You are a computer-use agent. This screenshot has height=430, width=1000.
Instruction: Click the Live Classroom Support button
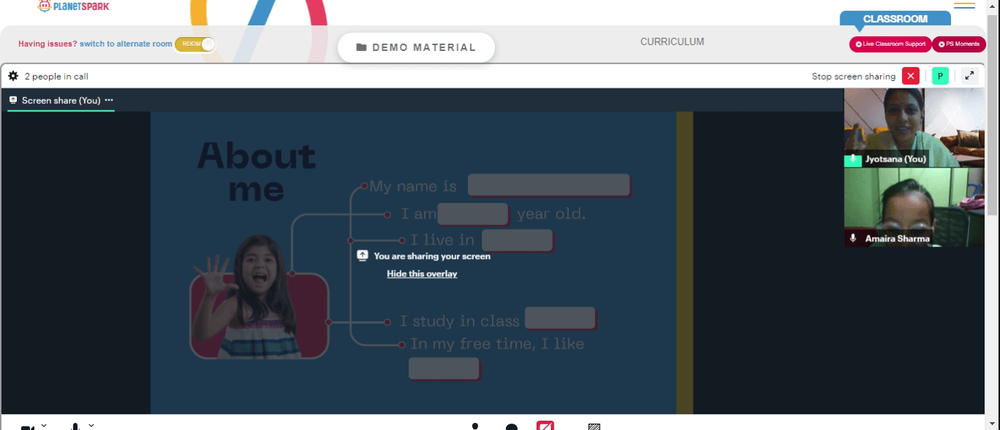click(890, 44)
